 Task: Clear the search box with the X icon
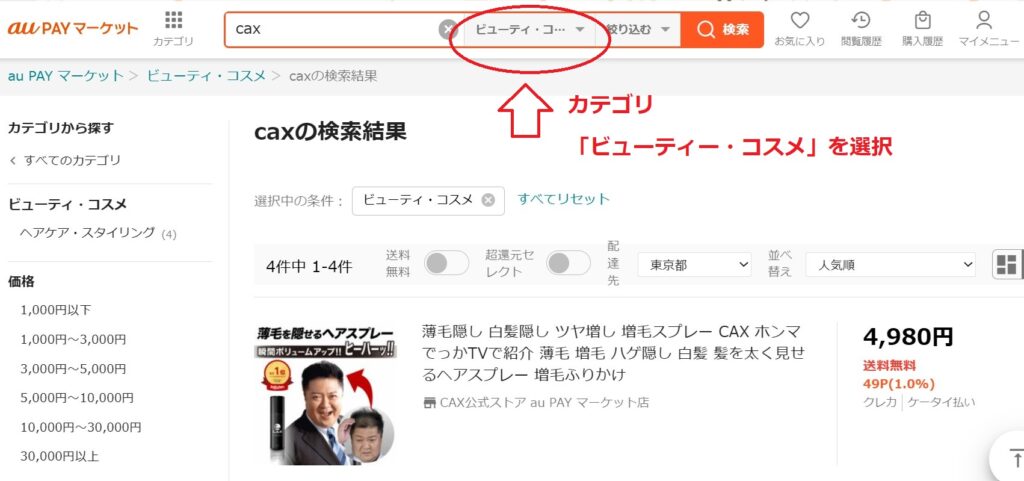447,29
